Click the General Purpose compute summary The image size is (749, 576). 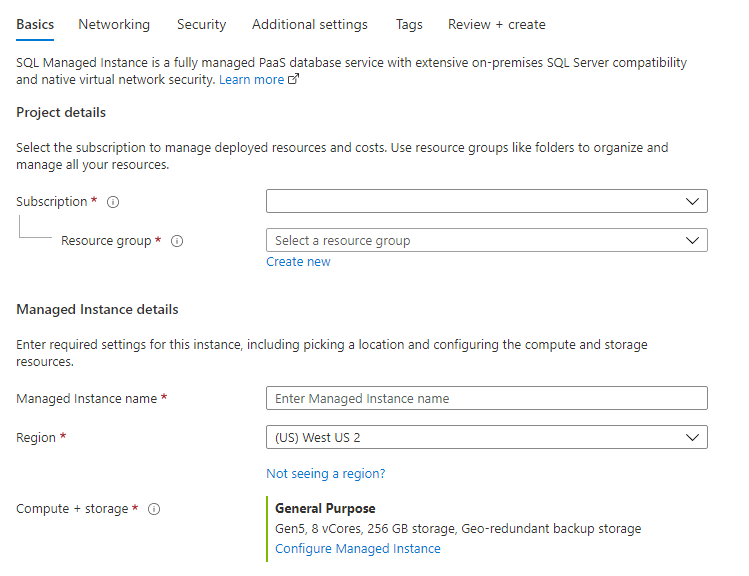coord(325,509)
